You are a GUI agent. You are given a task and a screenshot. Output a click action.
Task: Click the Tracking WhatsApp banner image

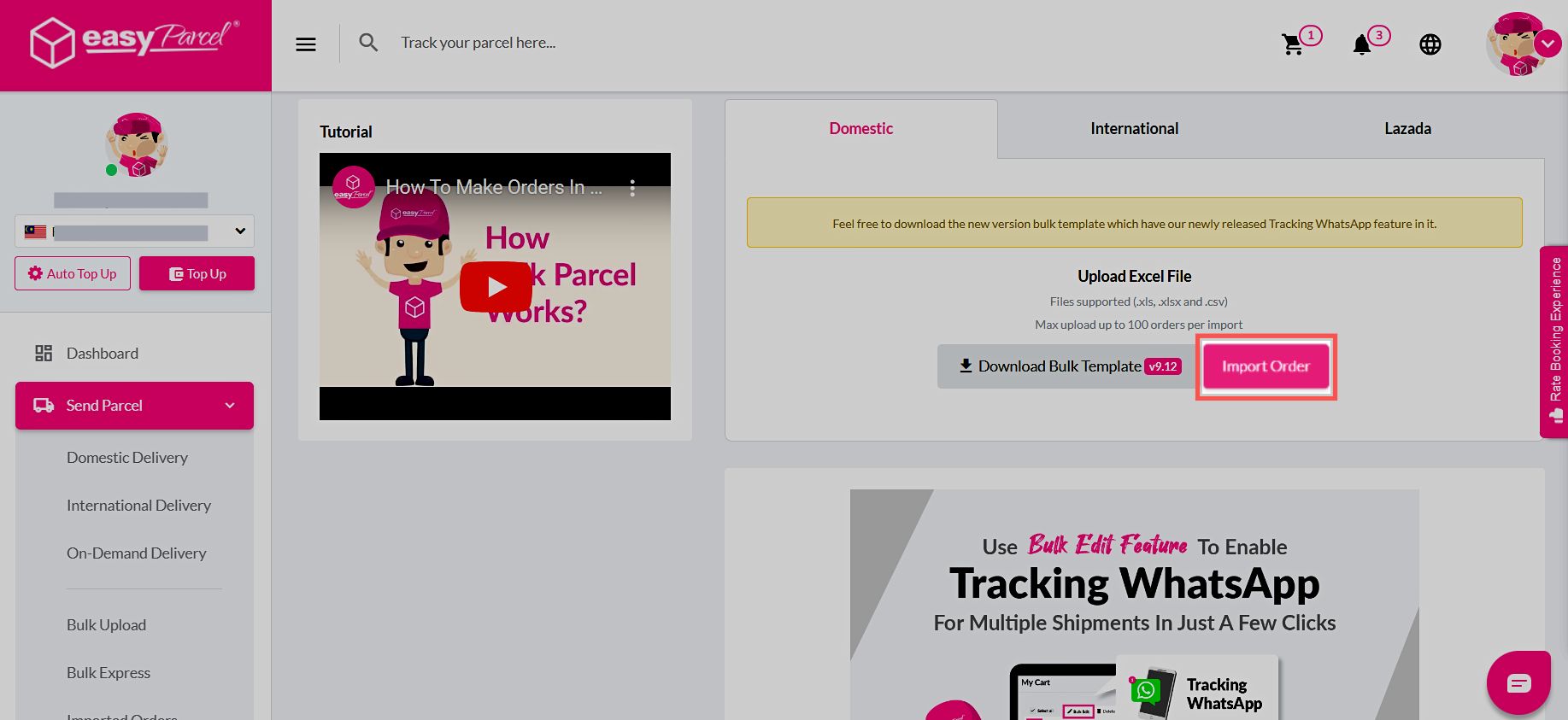1134,605
